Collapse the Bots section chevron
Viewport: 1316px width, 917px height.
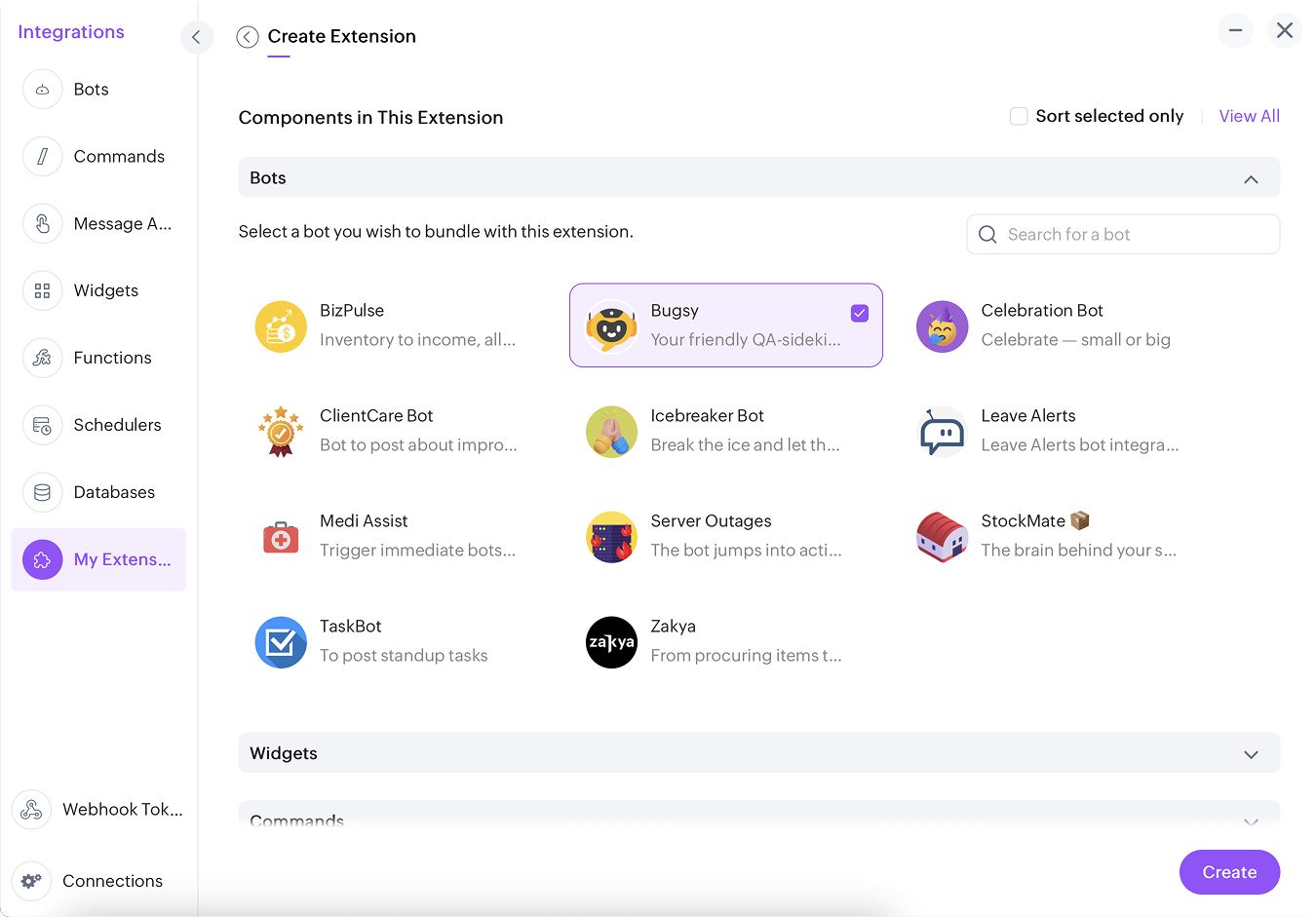(1251, 179)
